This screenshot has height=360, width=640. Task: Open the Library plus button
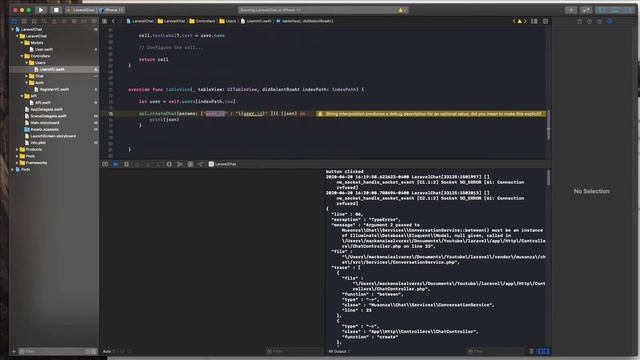tap(571, 10)
